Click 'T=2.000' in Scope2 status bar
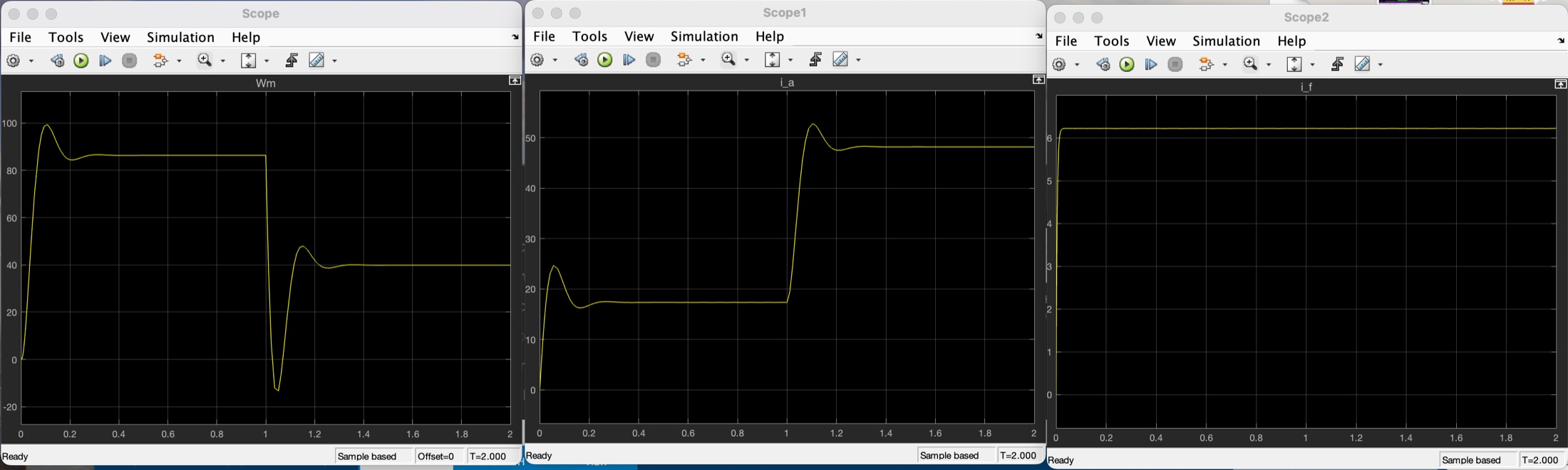The height and width of the screenshot is (470, 1568). point(1539,461)
